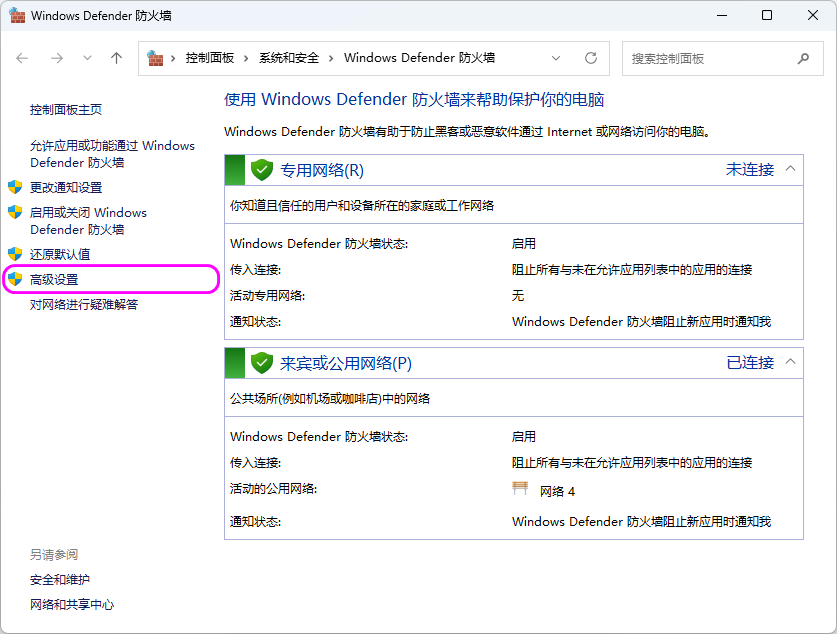Click the shield icon beside 高级设置
The width and height of the screenshot is (837, 634).
coord(15,279)
